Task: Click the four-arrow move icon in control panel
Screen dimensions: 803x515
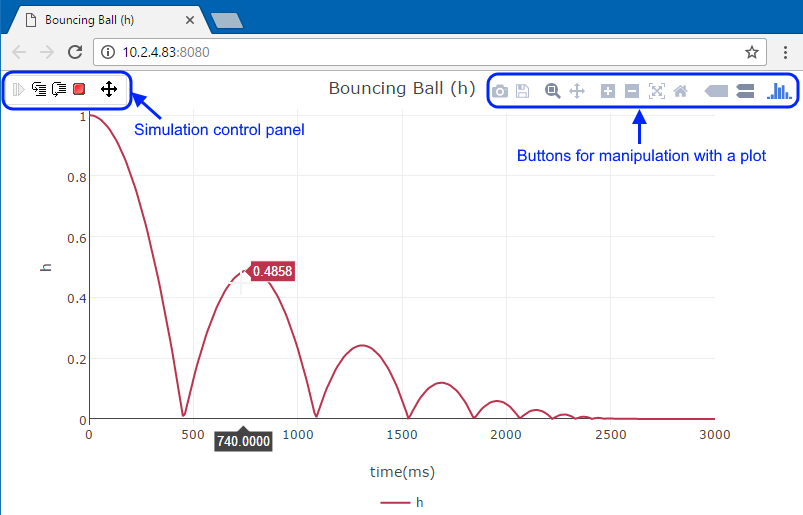Action: pyautogui.click(x=109, y=89)
